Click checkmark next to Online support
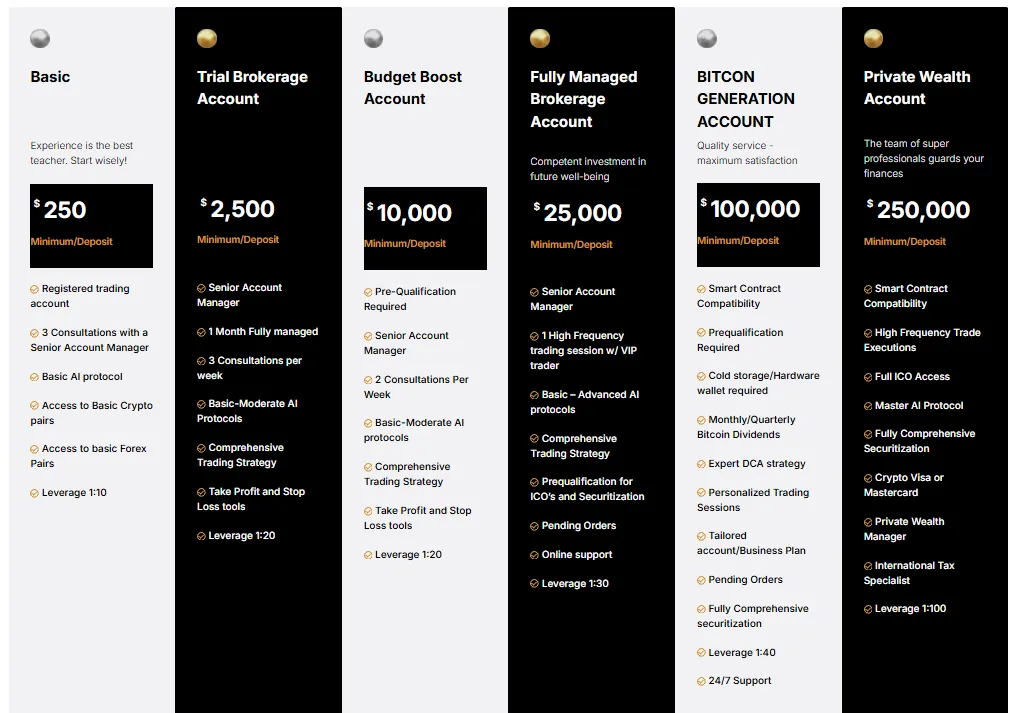This screenshot has height=713, width=1009. click(x=535, y=555)
